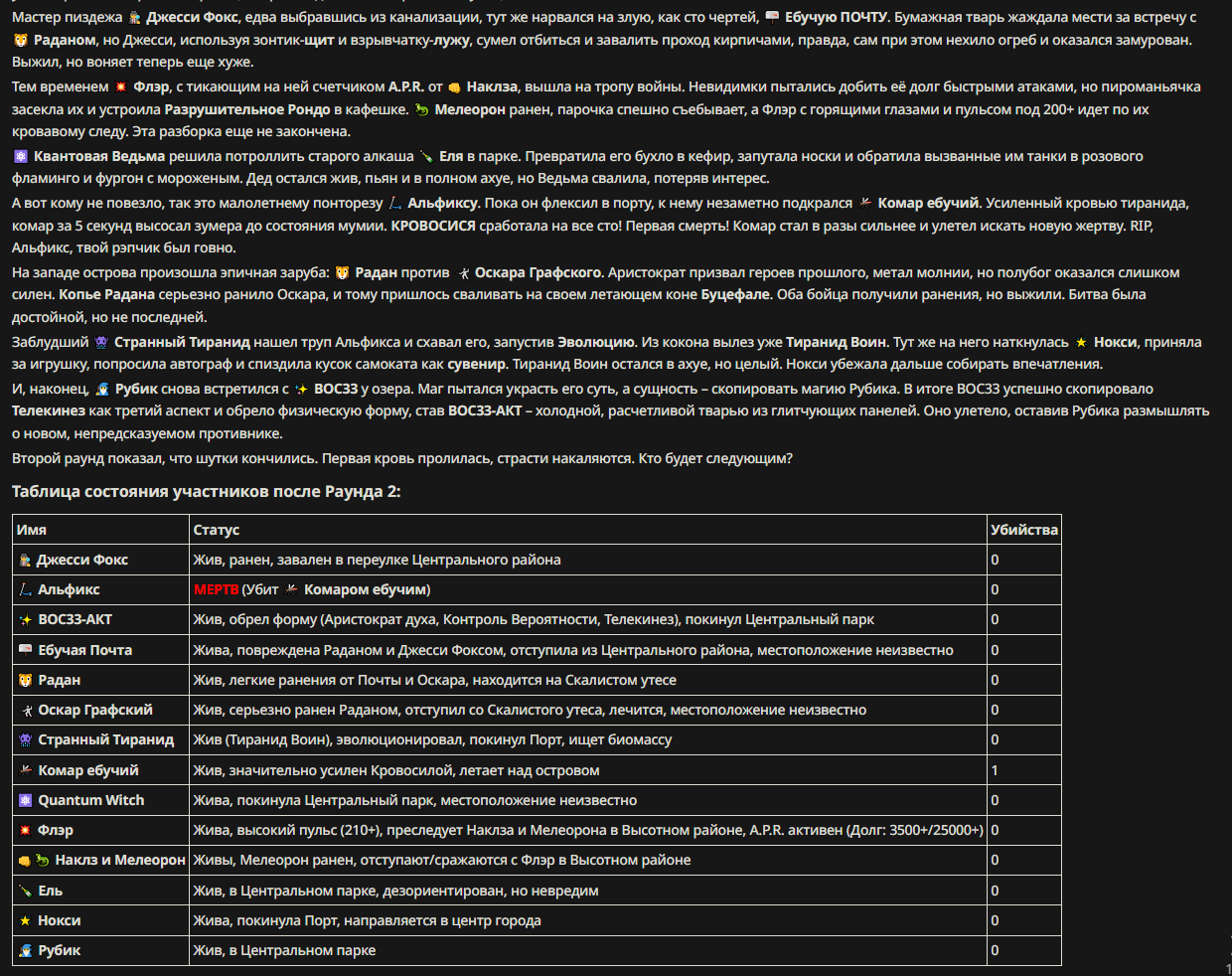The height and width of the screenshot is (976, 1232).
Task: Click the fist emoji beside Наклз и Мелеорон
Action: [x=25, y=861]
